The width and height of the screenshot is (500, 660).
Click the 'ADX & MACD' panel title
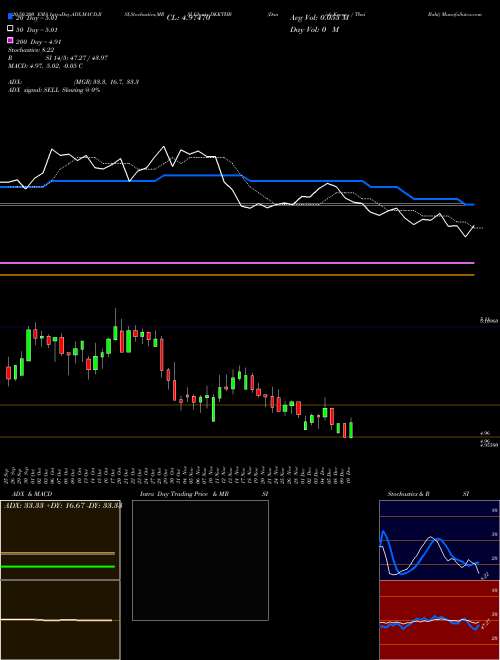(32, 494)
